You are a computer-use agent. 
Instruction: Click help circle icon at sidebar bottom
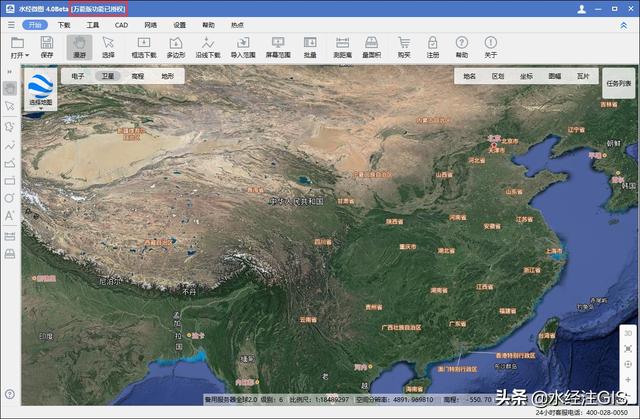click(10, 394)
